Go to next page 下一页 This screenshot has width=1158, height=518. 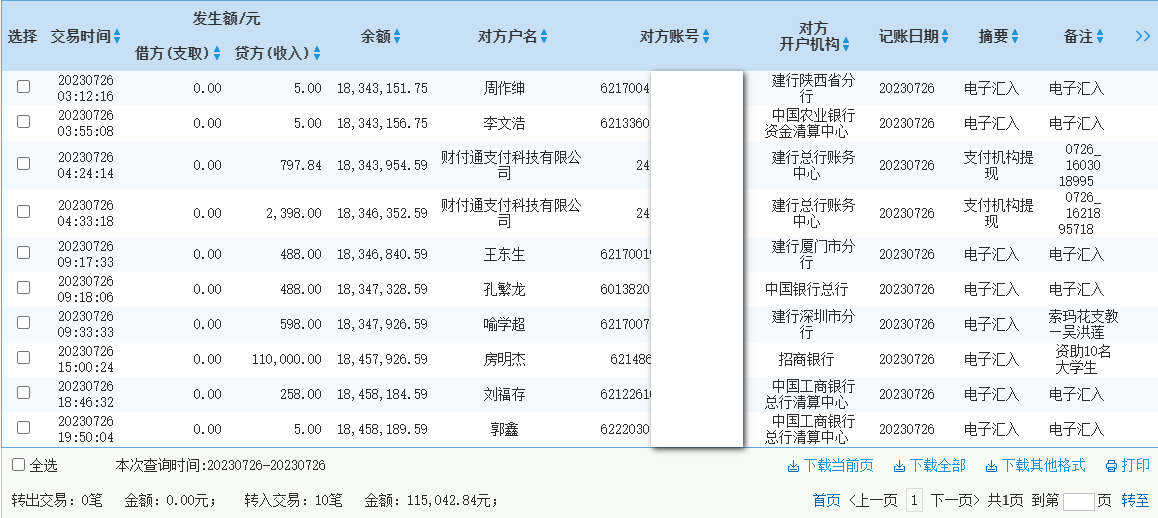[955, 501]
